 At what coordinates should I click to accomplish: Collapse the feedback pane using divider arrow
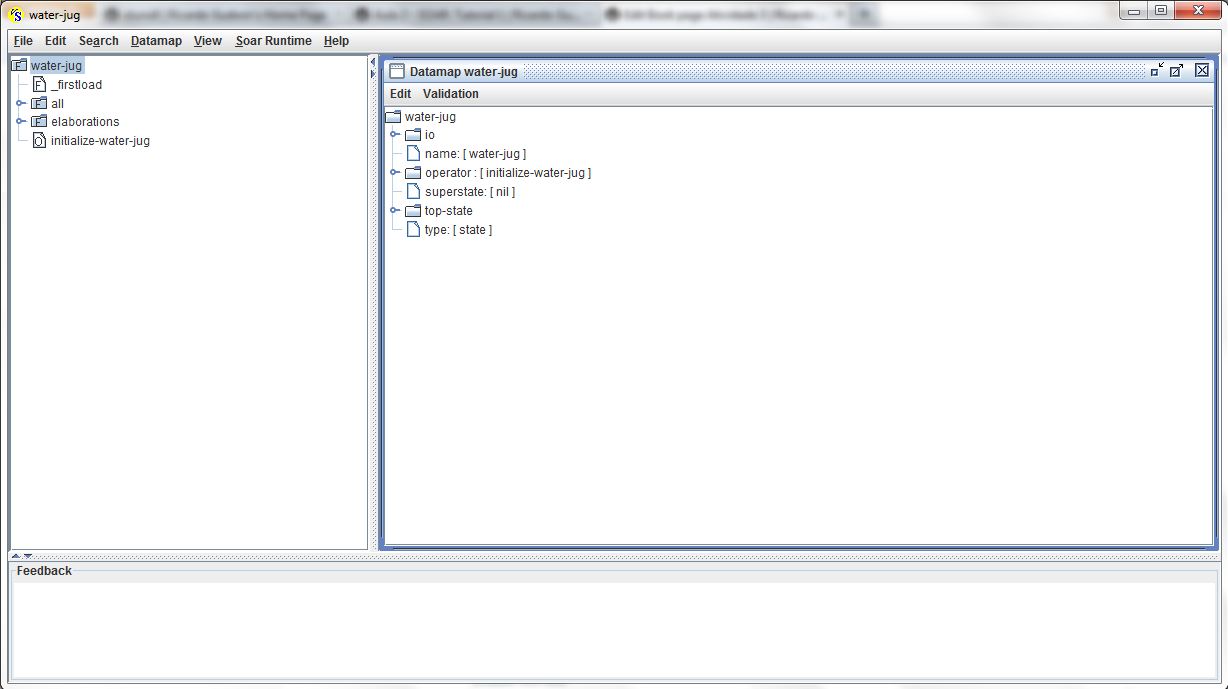coord(28,555)
